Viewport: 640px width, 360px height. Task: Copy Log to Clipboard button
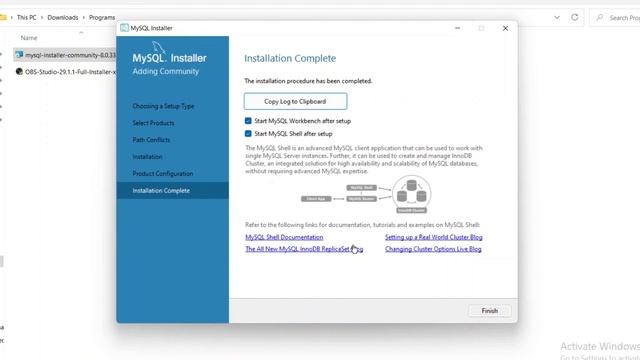point(296,101)
